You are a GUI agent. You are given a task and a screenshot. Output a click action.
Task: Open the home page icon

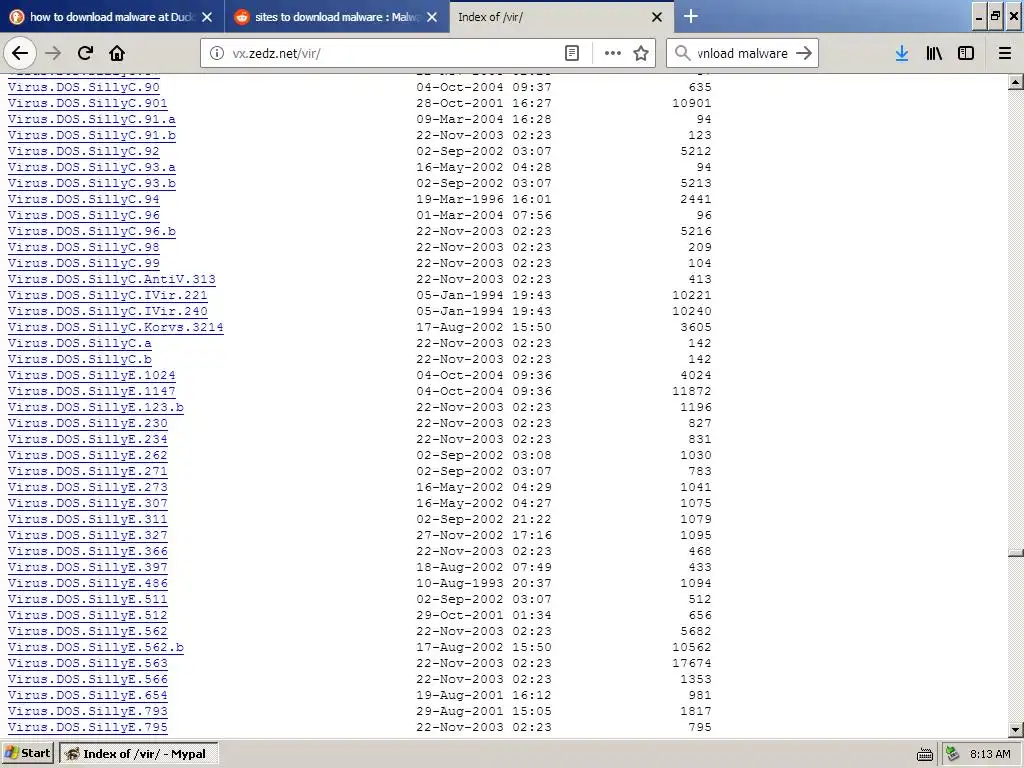click(x=117, y=53)
